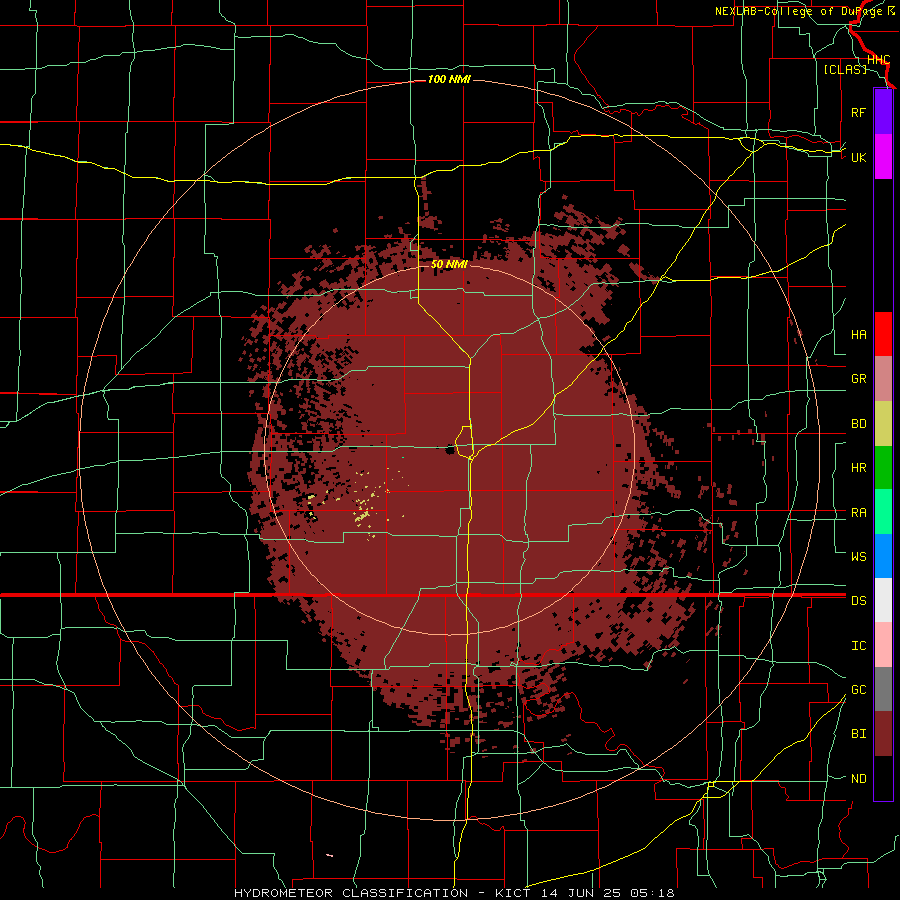Click the GC legend label

858,689
